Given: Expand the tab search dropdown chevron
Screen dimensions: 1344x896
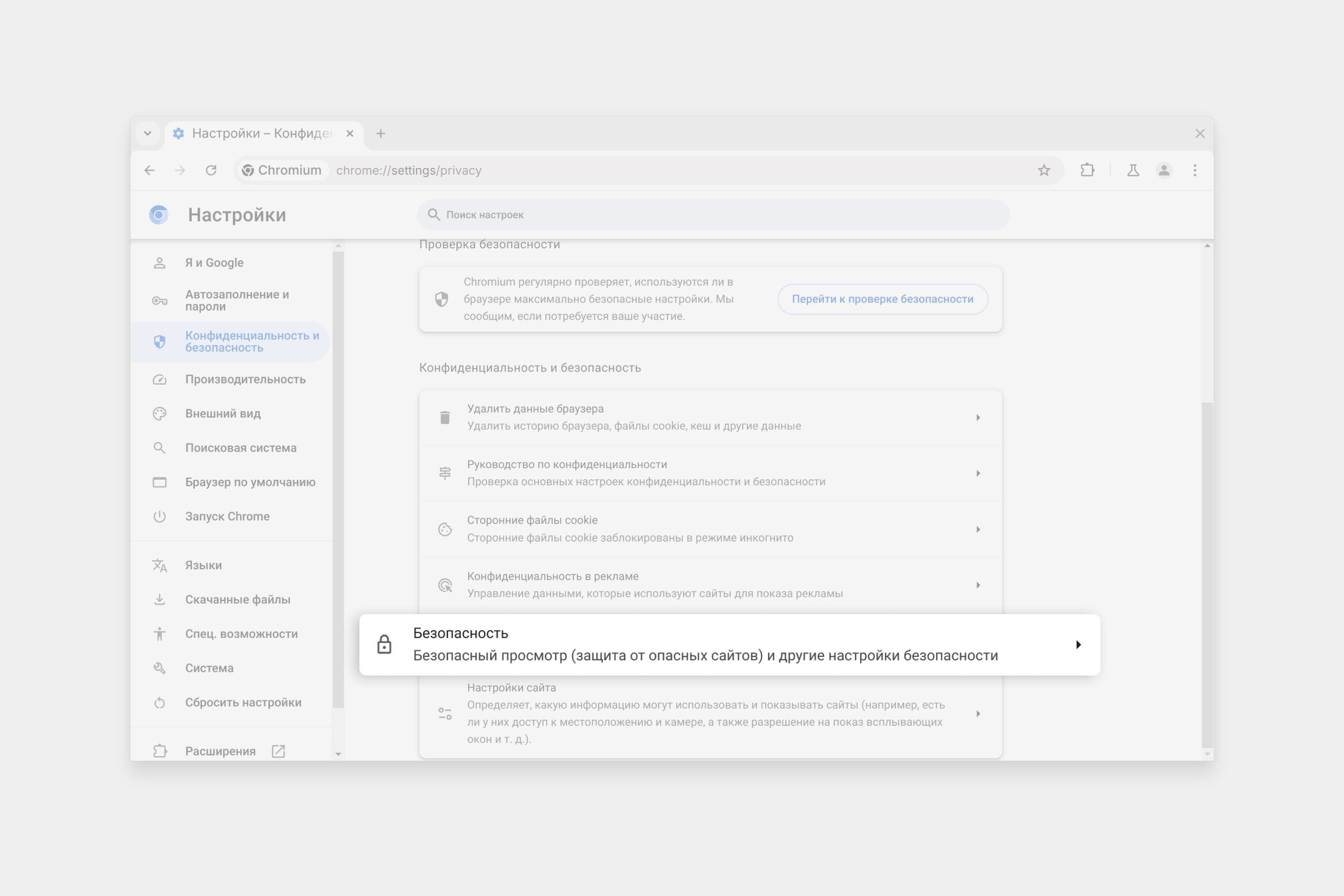Looking at the screenshot, I should (x=147, y=134).
